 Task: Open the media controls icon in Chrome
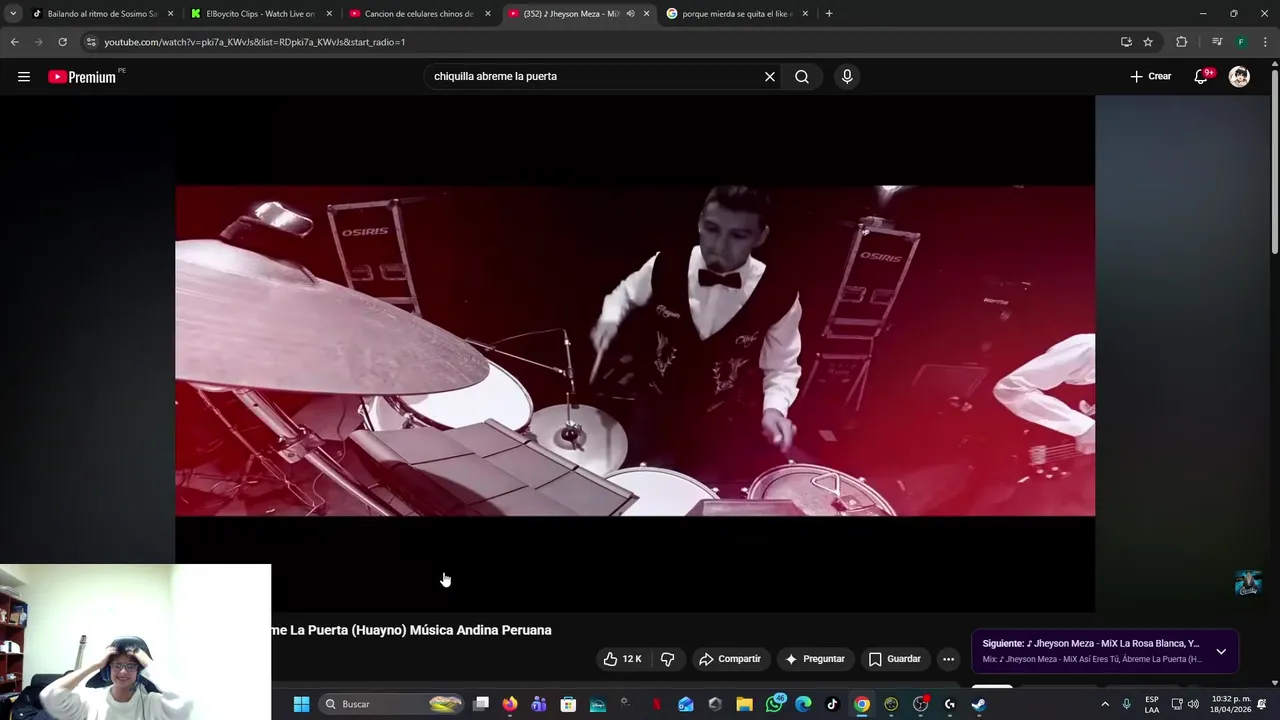point(1217,42)
